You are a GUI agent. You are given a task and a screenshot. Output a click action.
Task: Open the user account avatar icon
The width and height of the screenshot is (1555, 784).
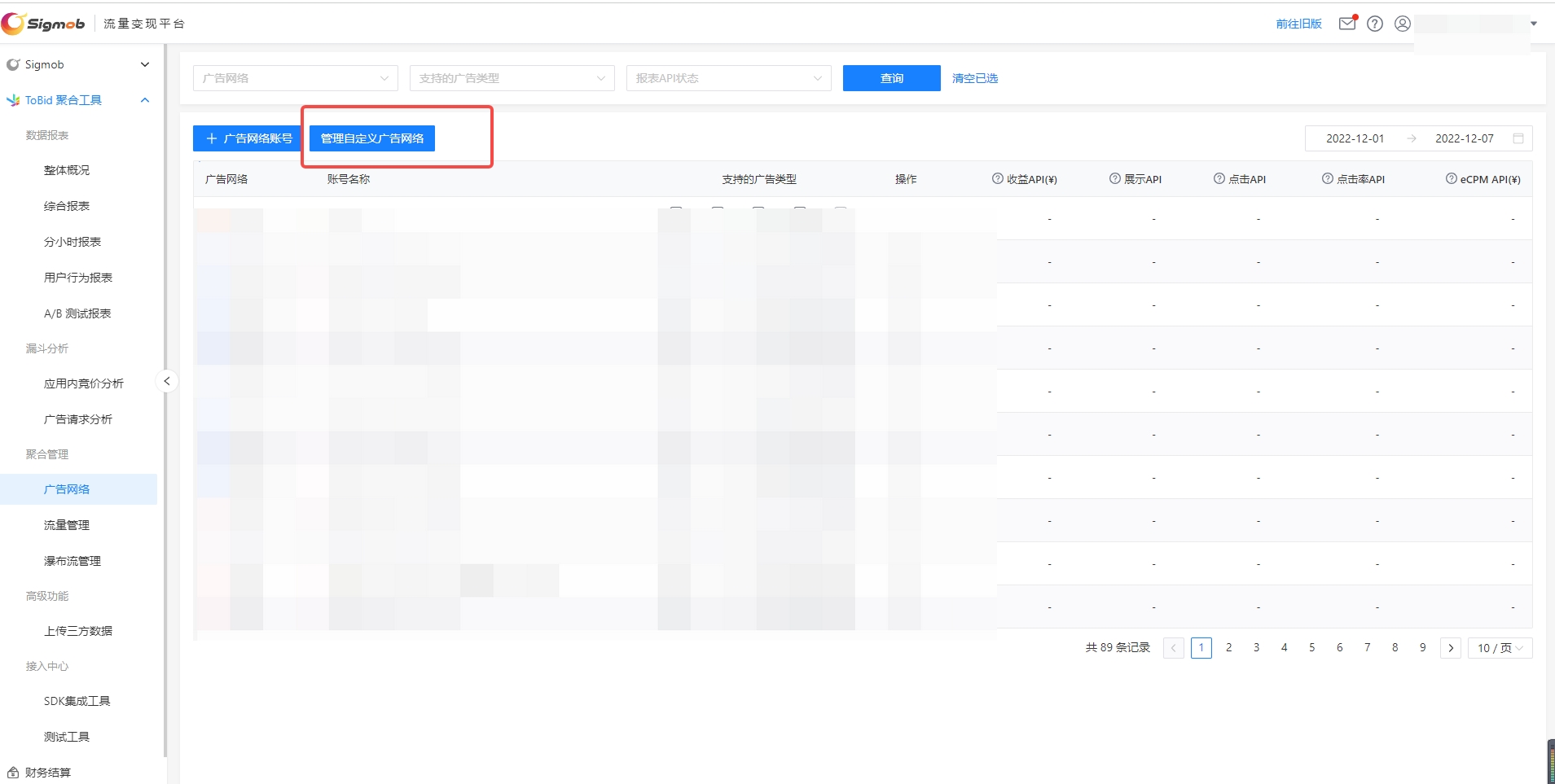tap(1403, 24)
